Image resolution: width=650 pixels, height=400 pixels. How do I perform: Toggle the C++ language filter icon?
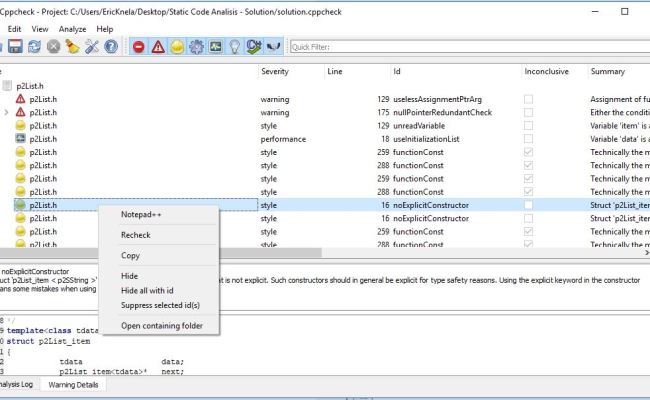click(254, 46)
